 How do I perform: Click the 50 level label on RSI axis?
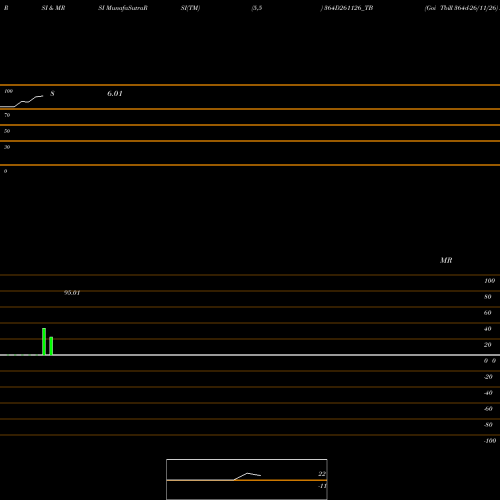tap(7, 131)
